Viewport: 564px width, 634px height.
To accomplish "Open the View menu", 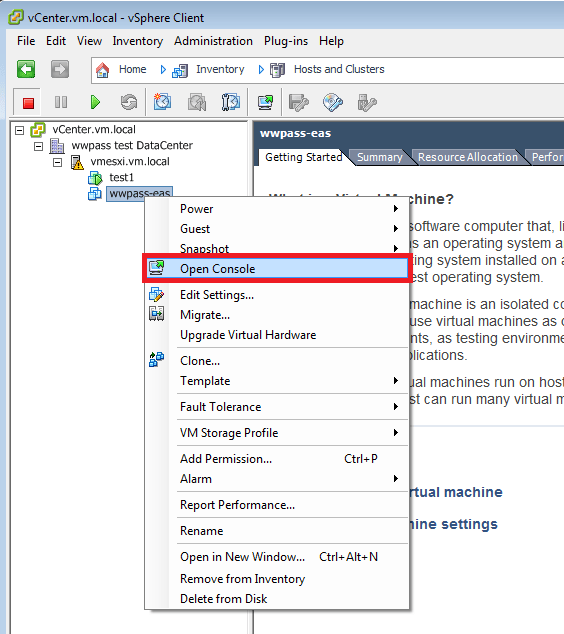I will click(89, 41).
